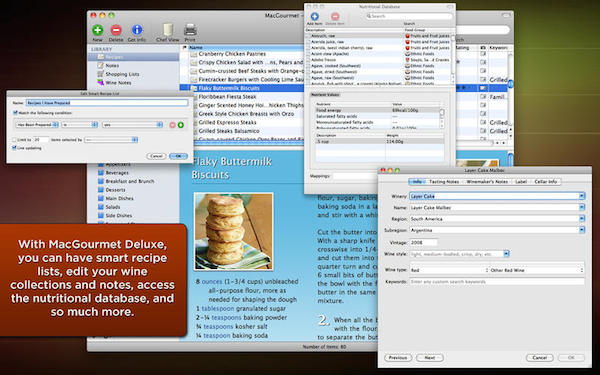Image resolution: width=600 pixels, height=375 pixels.
Task: Expand the Subregion combo box arrow
Action: 582,230
